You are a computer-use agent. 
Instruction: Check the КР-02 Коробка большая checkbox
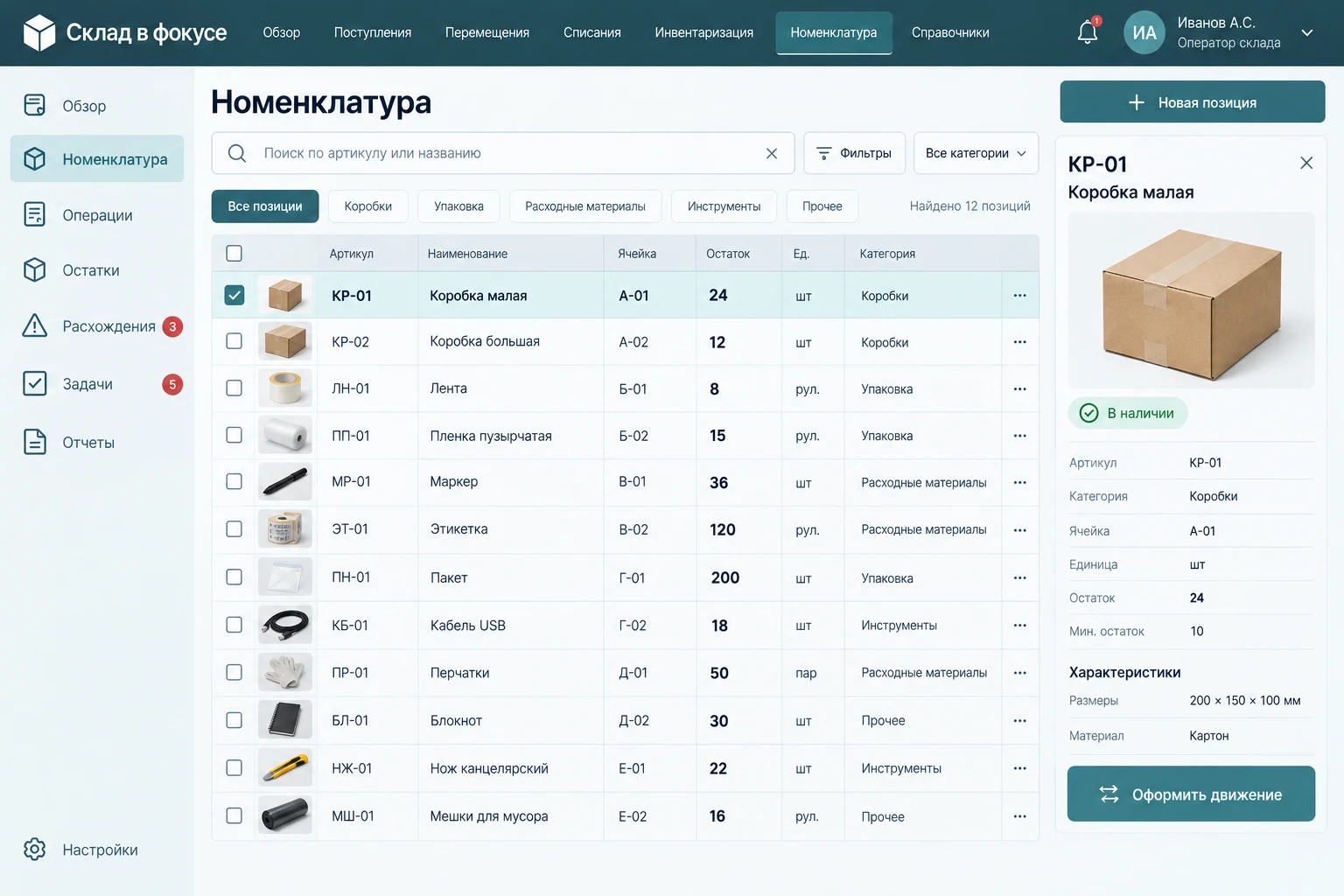click(x=234, y=341)
